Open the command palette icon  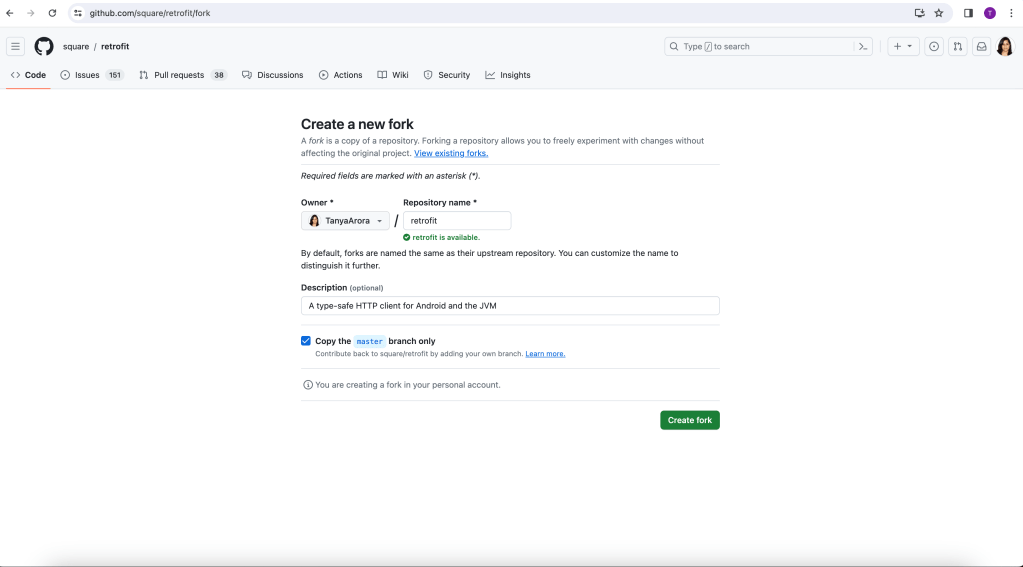point(862,46)
